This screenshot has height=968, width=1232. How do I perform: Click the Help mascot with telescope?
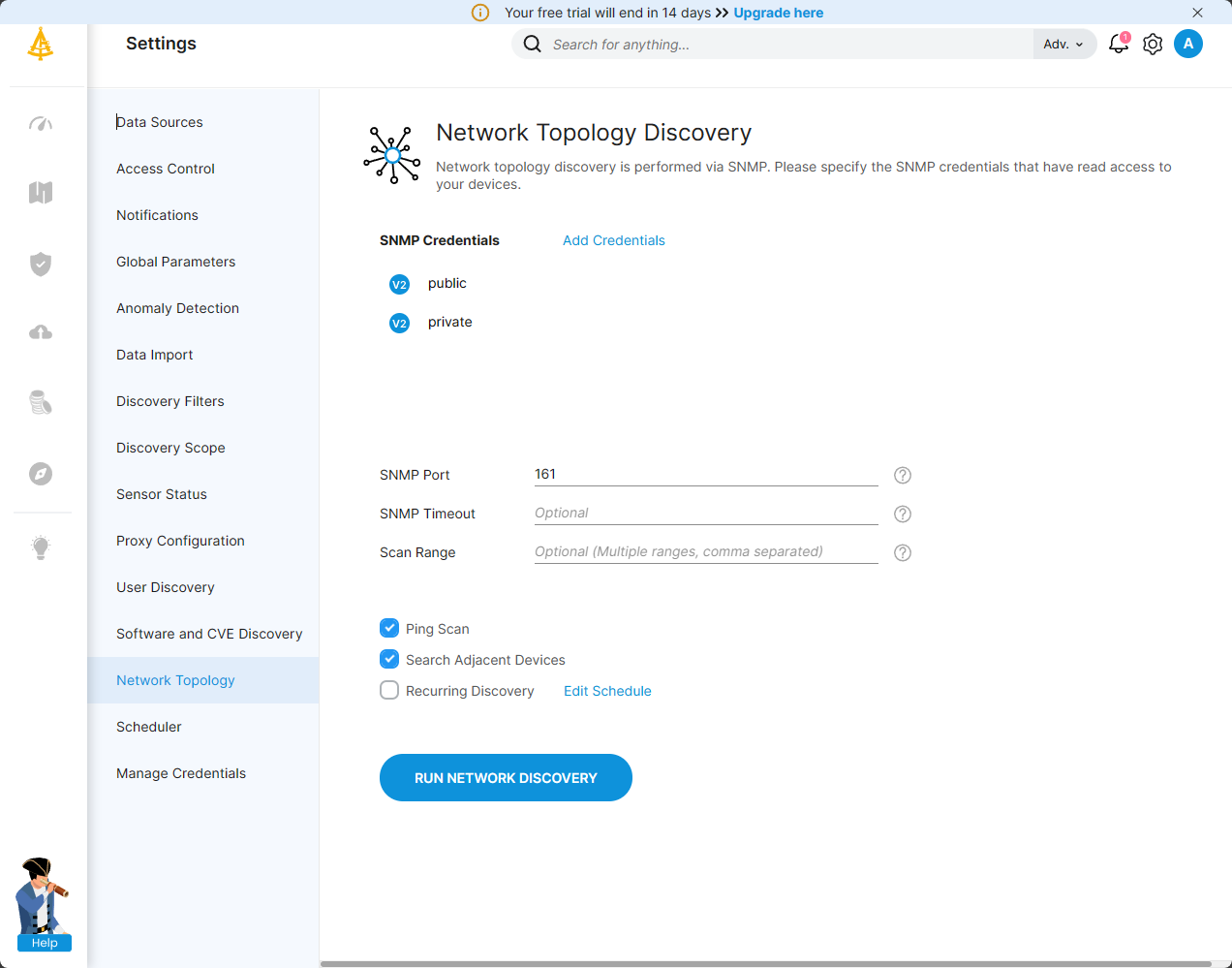click(43, 904)
